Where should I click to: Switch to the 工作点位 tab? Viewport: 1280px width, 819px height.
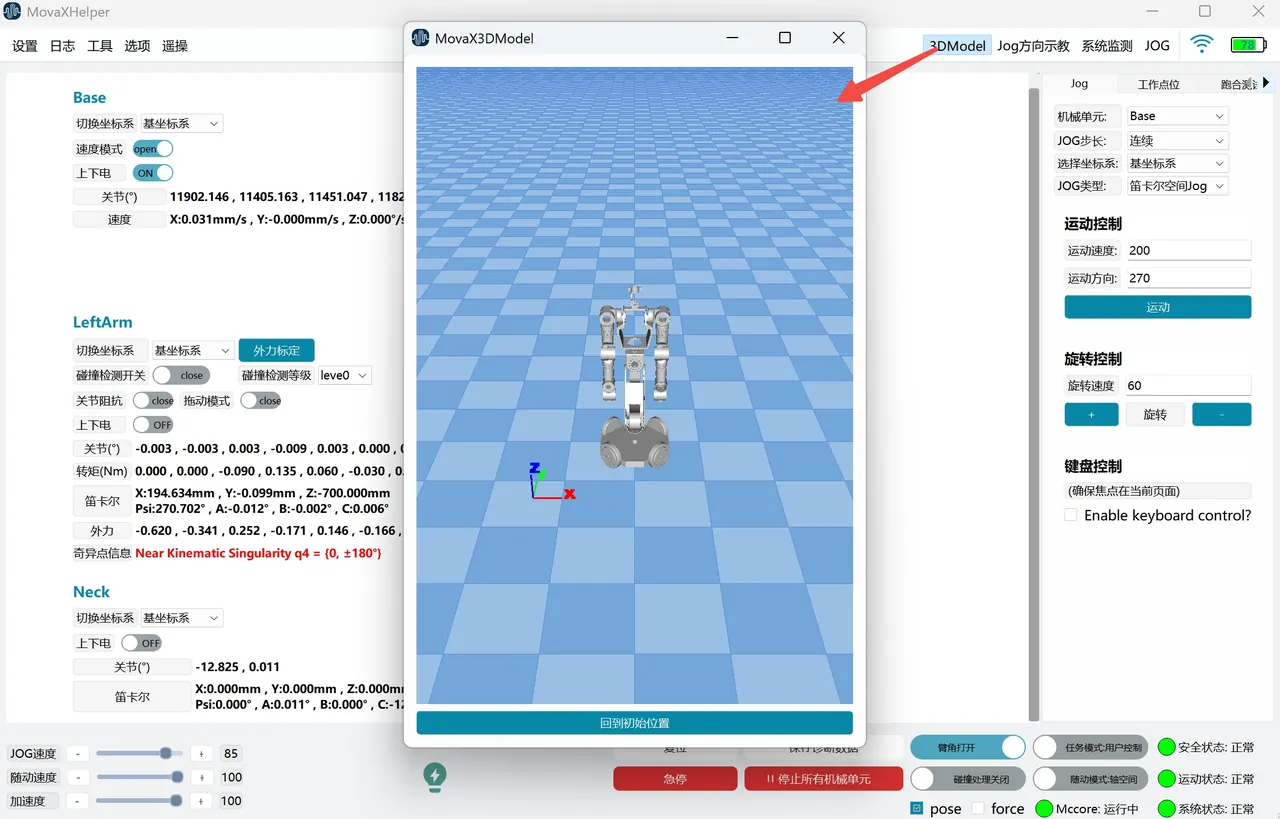1158,85
